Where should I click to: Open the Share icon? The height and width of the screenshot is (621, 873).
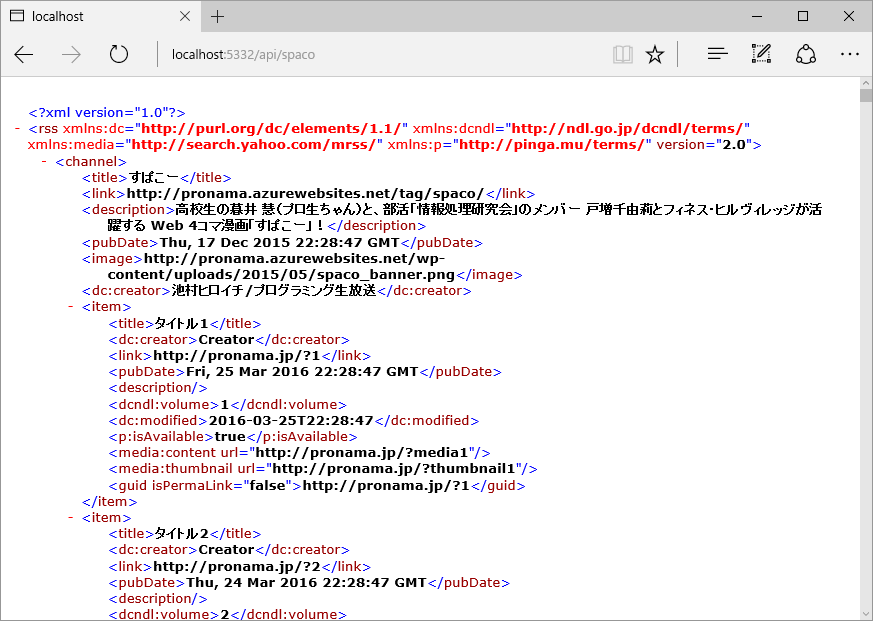point(806,54)
